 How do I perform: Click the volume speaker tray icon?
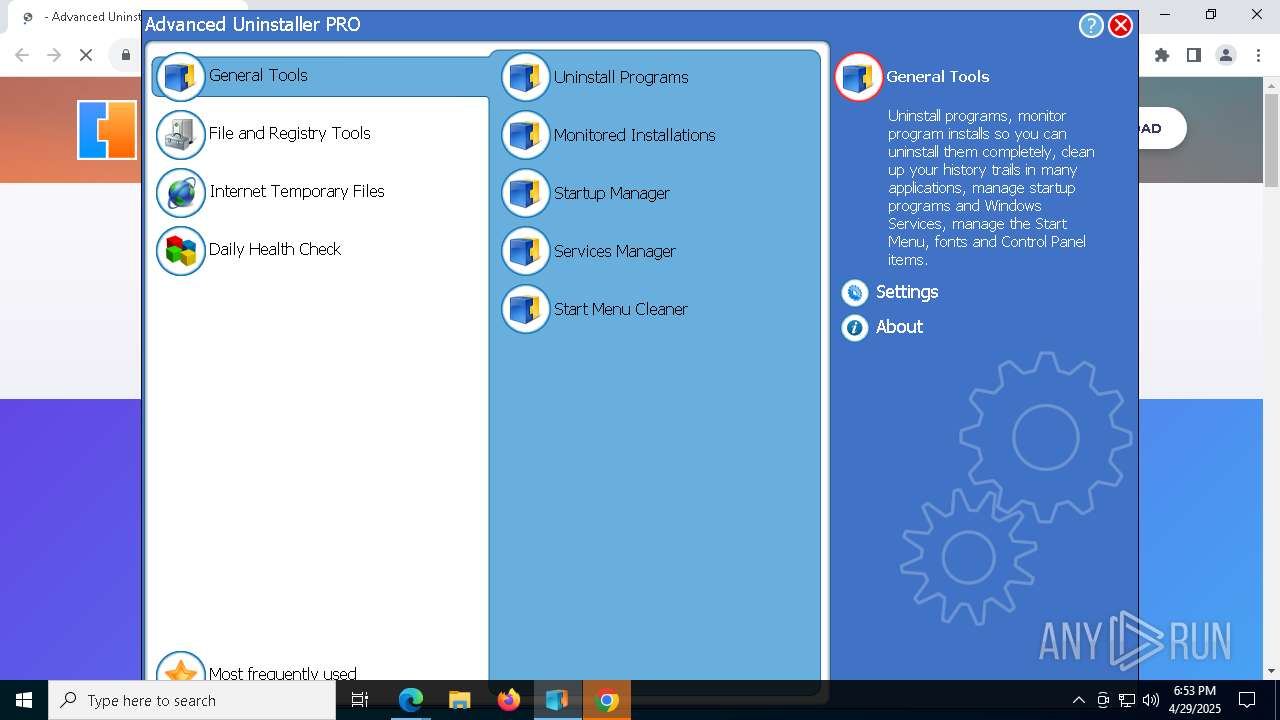pyautogui.click(x=1151, y=700)
